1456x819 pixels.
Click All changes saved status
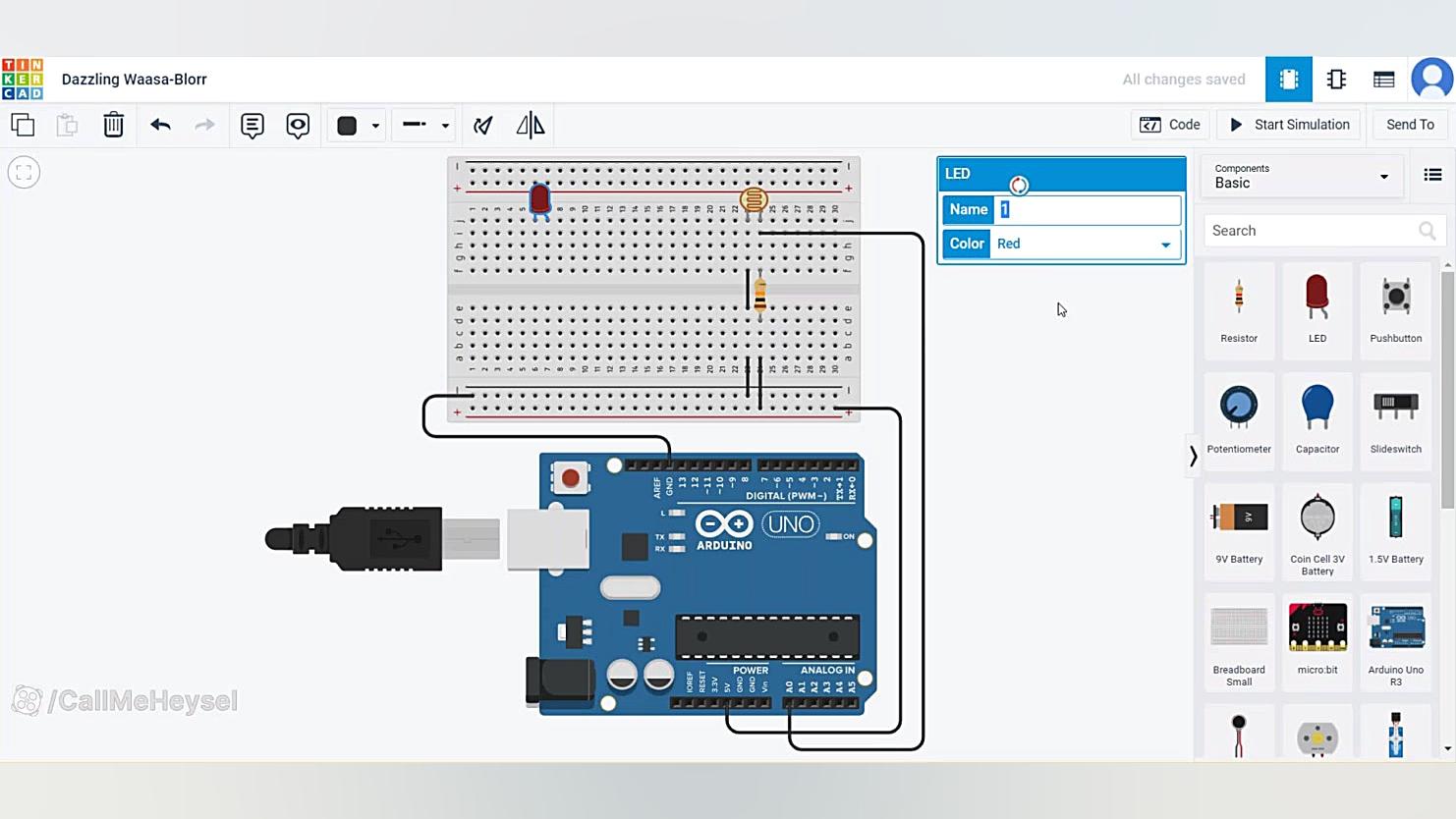tap(1184, 80)
